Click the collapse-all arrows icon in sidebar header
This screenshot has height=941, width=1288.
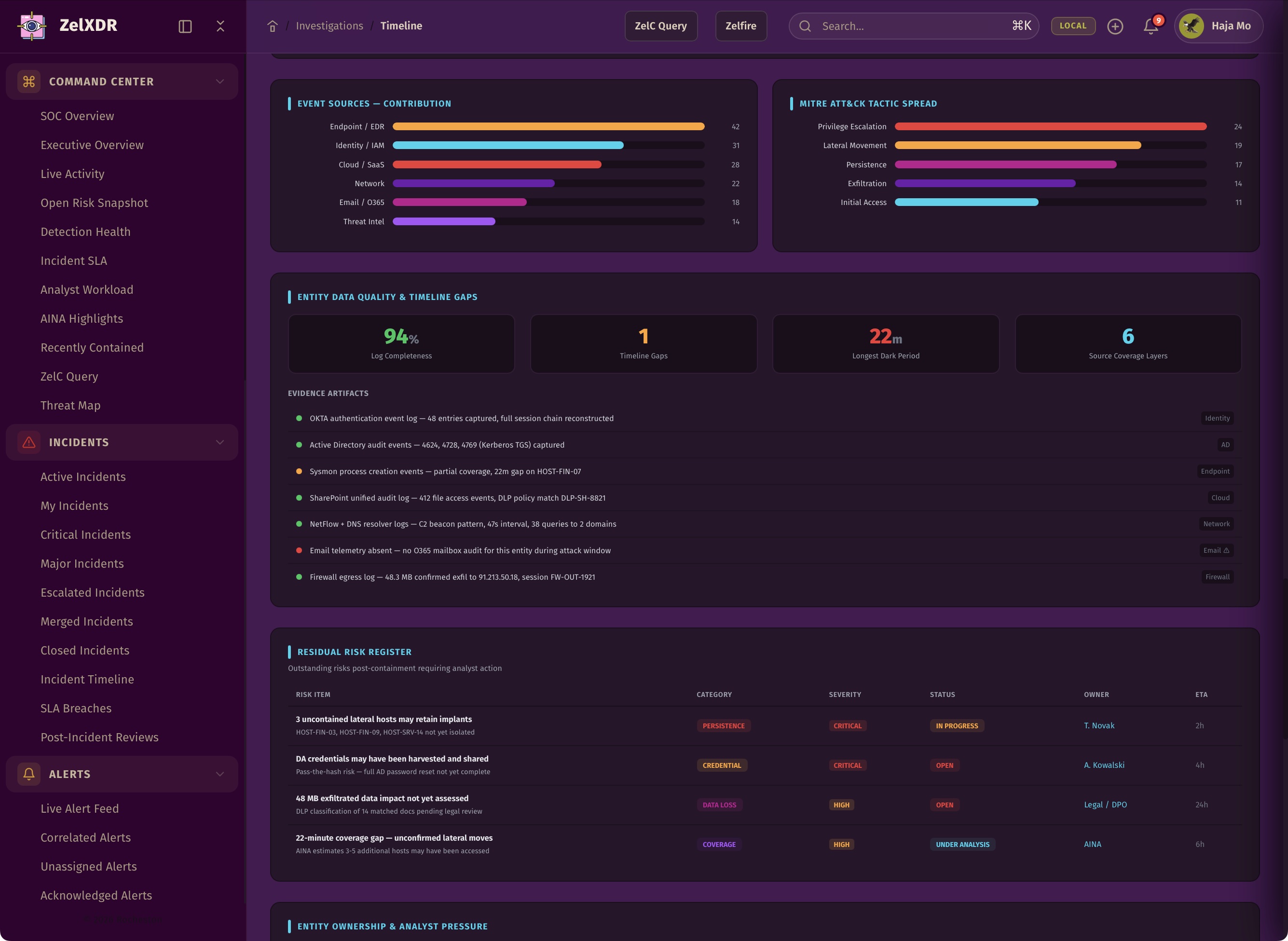click(x=220, y=26)
